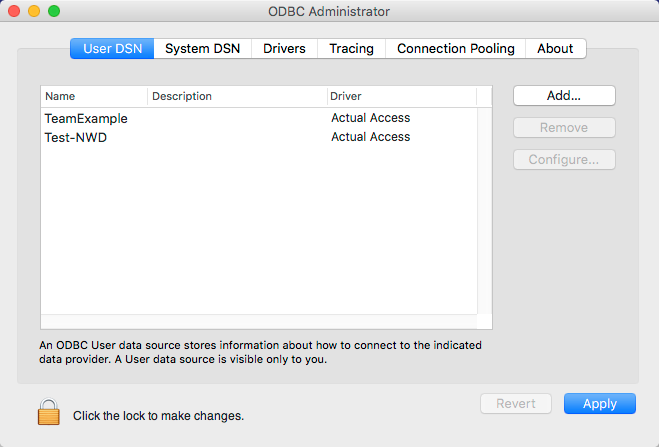Sort list by Driver column header
659x447 pixels.
[400, 97]
